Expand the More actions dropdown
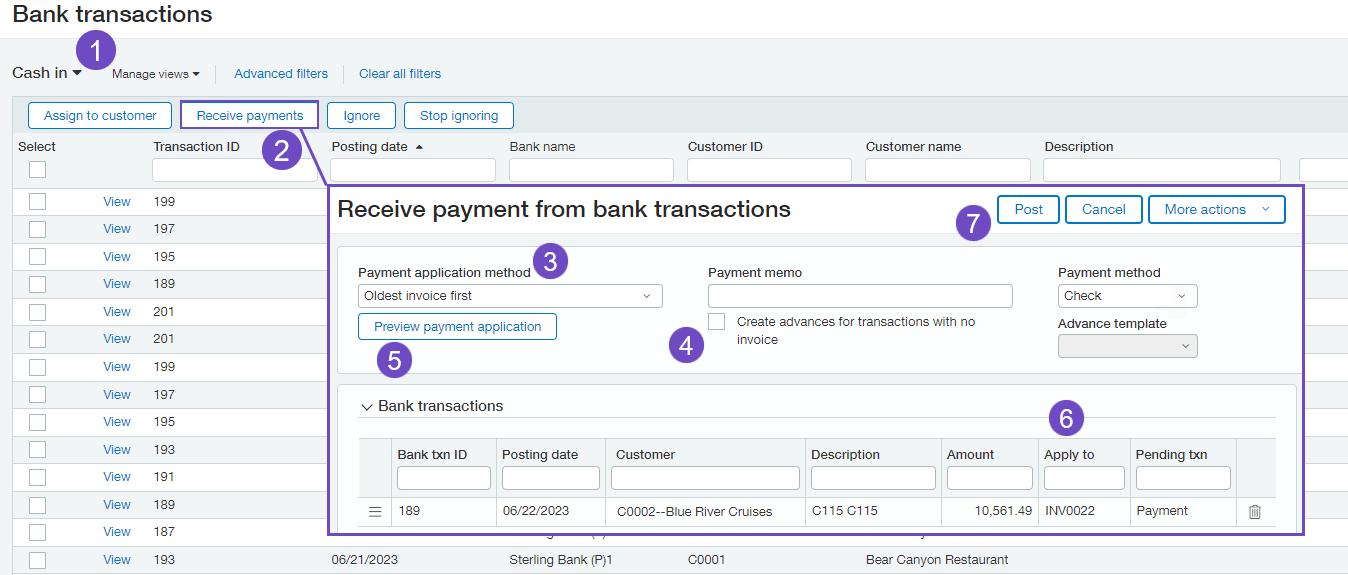1348x575 pixels. tap(1216, 210)
